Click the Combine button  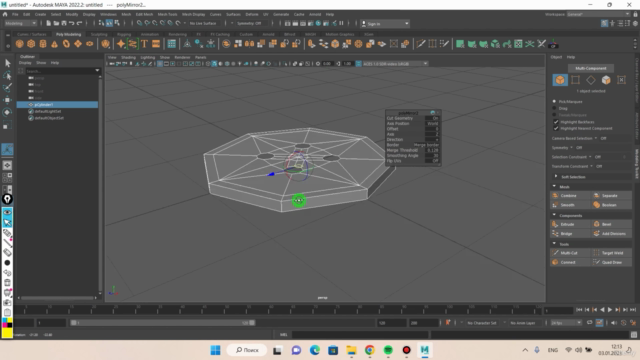pyautogui.click(x=570, y=196)
